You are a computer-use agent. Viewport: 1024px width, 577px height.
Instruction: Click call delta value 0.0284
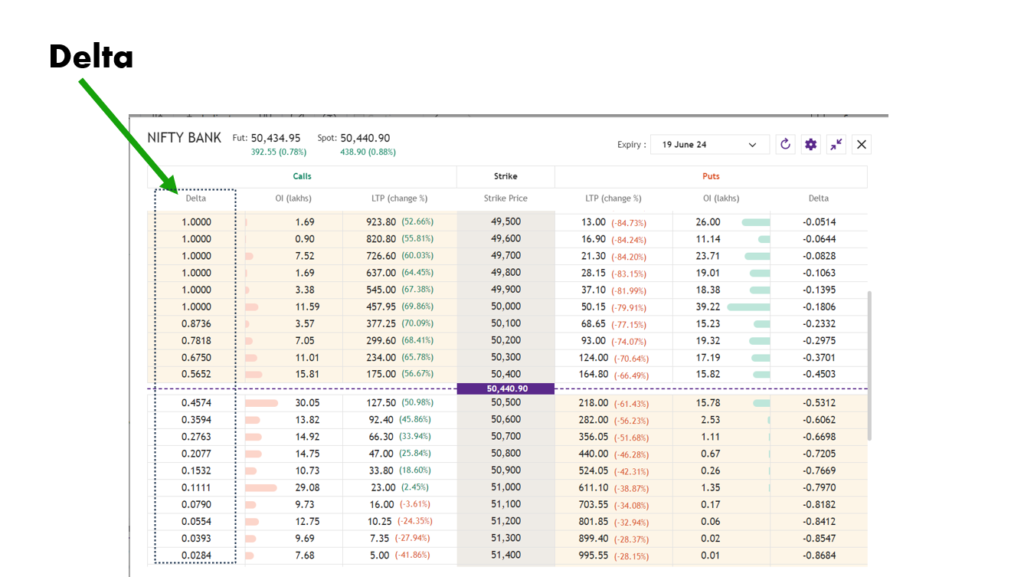click(x=196, y=555)
